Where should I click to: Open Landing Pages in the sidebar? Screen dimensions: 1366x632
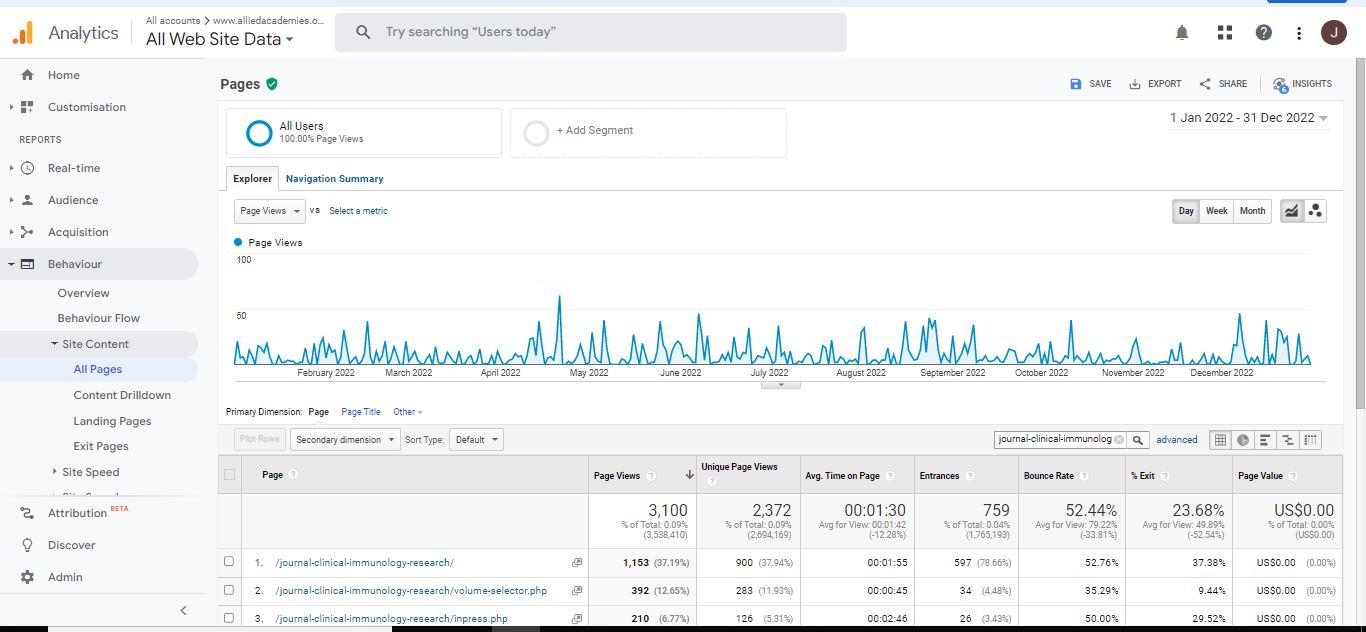pos(112,421)
